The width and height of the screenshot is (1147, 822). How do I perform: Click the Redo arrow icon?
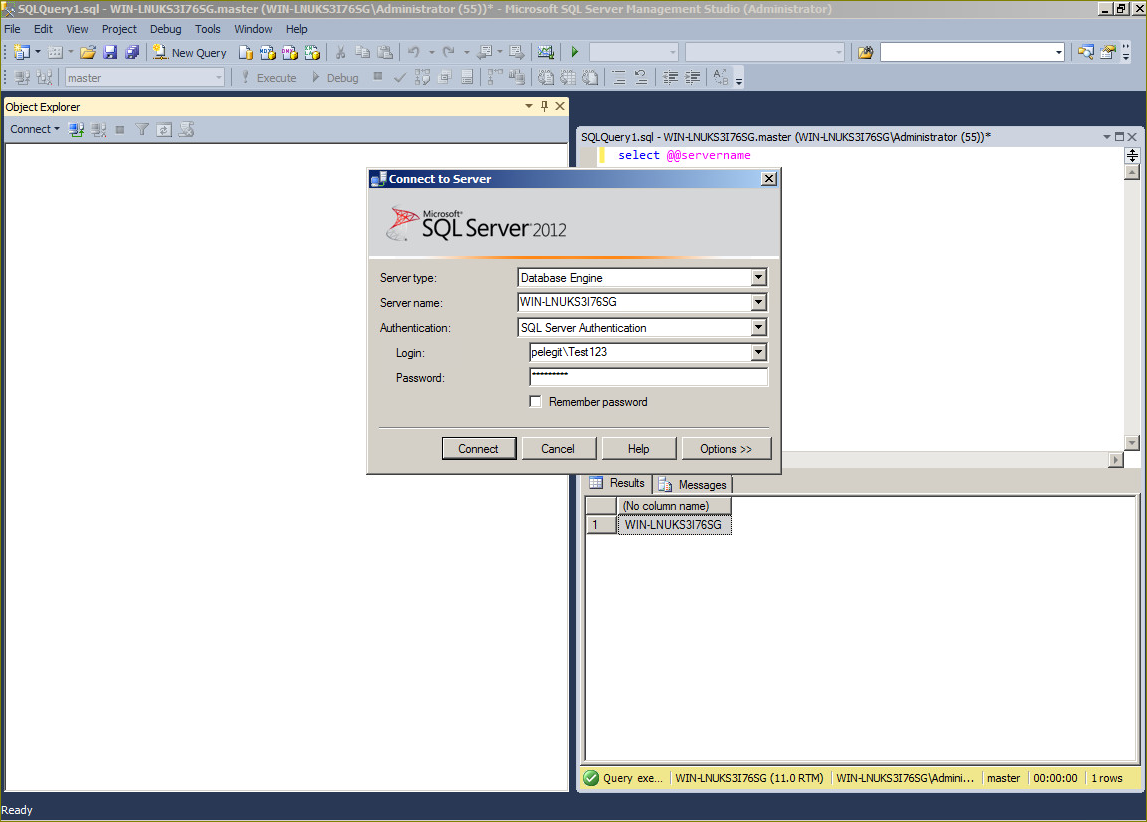click(x=448, y=53)
